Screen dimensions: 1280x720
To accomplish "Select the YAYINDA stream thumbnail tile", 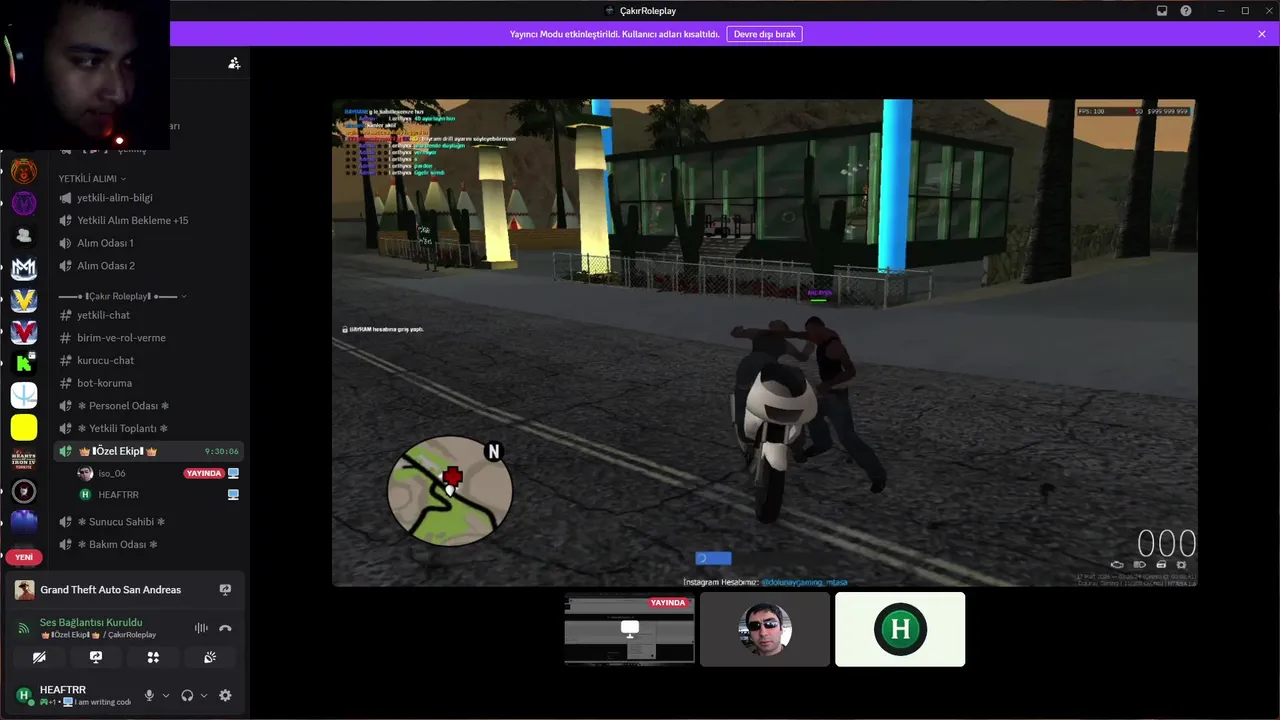I will point(629,629).
